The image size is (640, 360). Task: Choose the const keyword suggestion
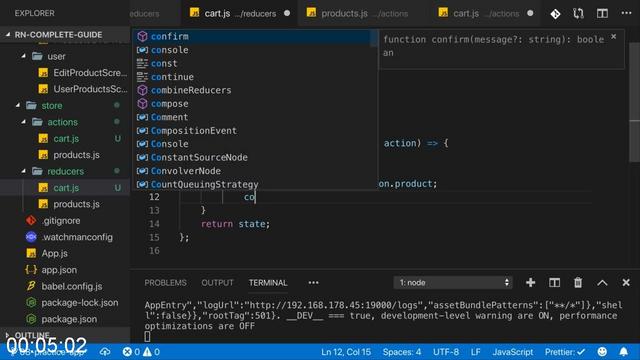(x=255, y=63)
